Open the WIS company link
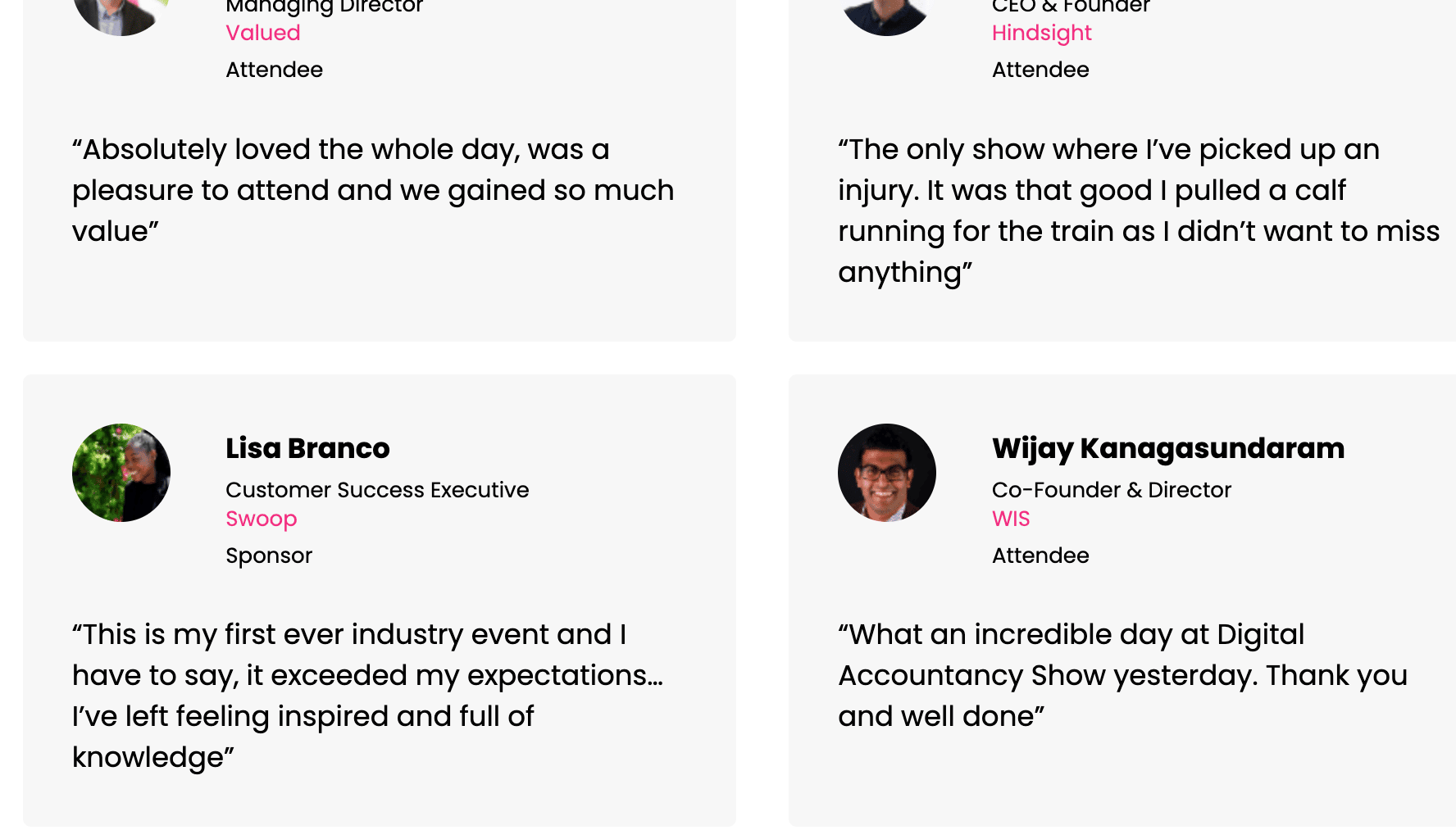The height and width of the screenshot is (839, 1456). [x=1011, y=519]
